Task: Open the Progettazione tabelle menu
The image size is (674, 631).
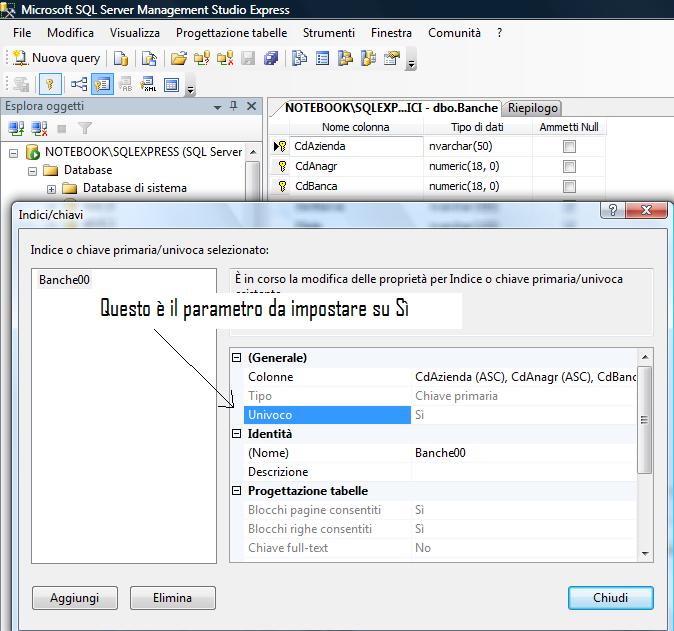Action: point(231,33)
